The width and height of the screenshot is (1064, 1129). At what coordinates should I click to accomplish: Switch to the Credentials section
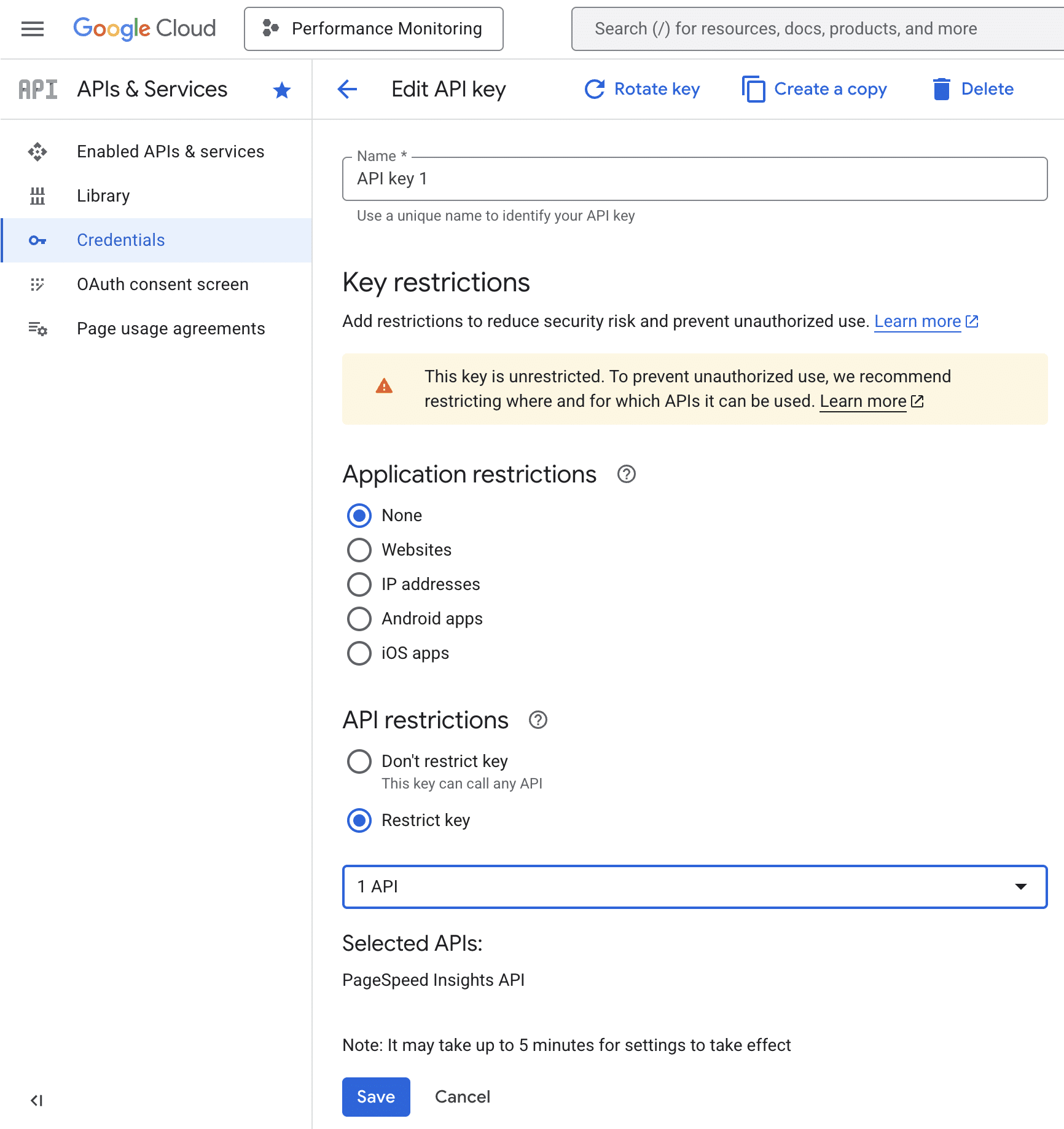pos(120,240)
